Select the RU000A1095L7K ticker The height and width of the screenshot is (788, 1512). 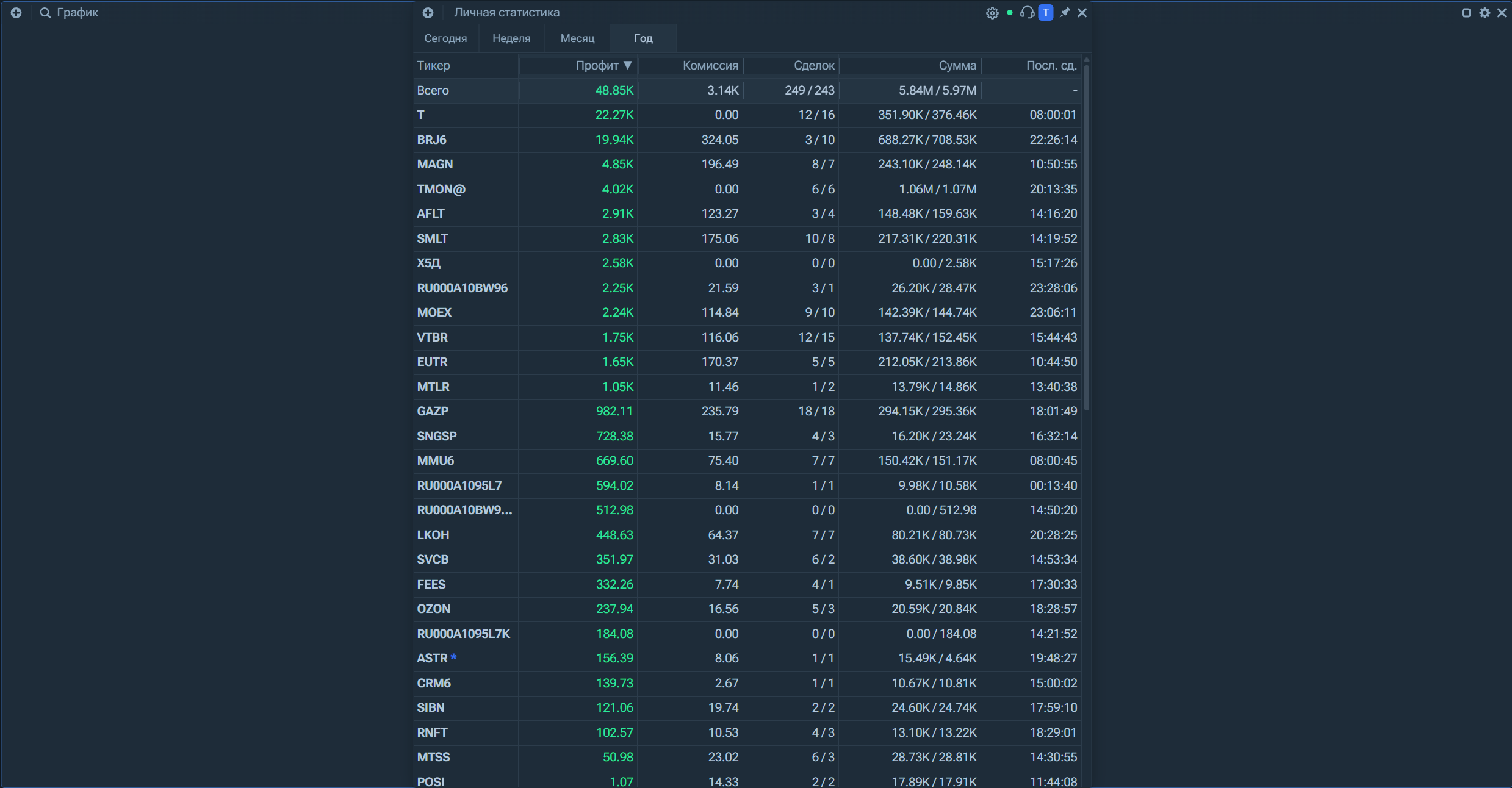(x=464, y=634)
